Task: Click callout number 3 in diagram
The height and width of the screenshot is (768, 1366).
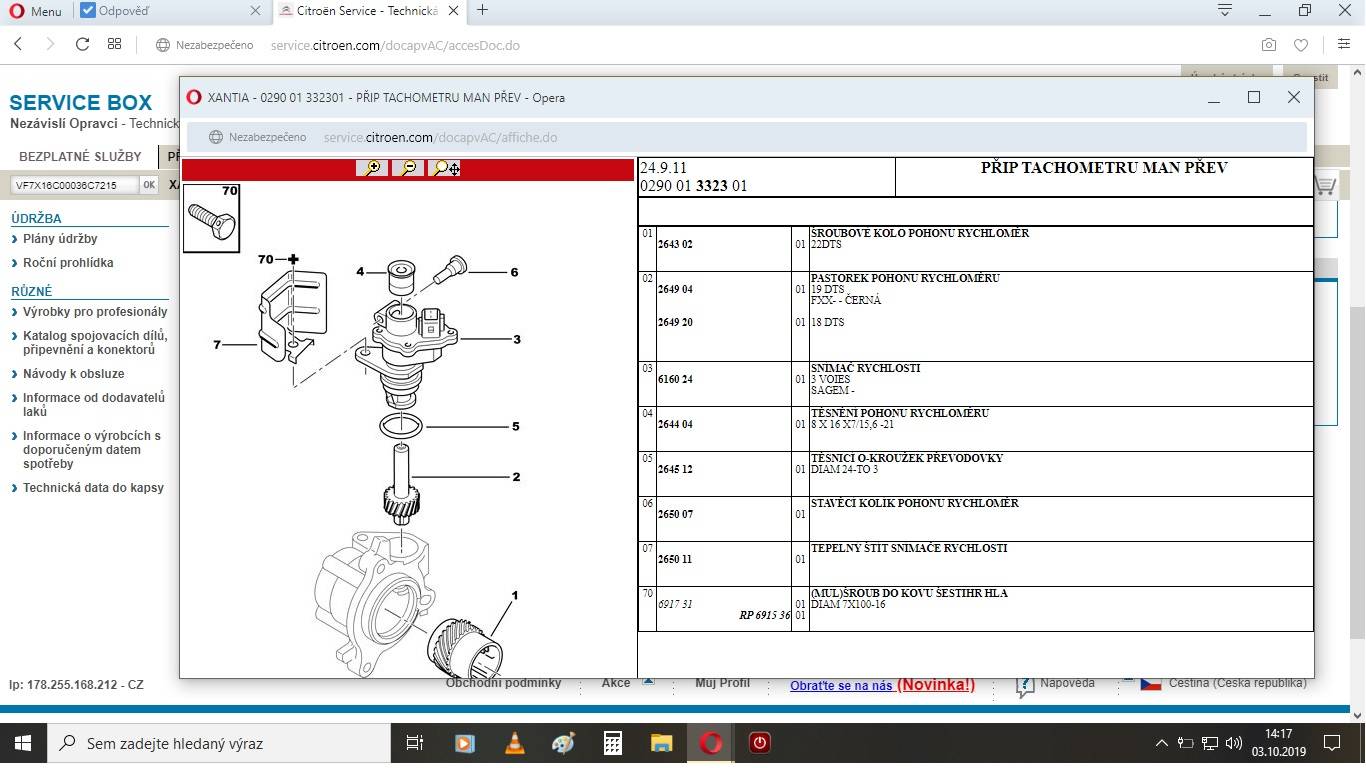Action: click(x=517, y=339)
